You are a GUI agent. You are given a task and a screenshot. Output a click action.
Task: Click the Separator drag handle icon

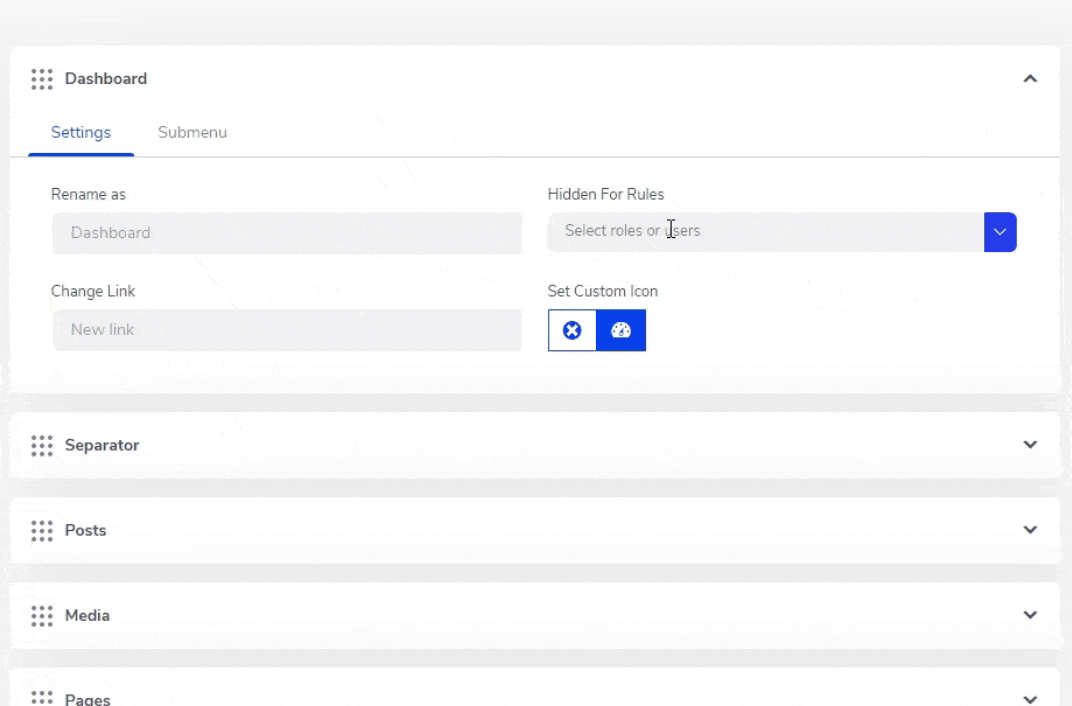(42, 446)
